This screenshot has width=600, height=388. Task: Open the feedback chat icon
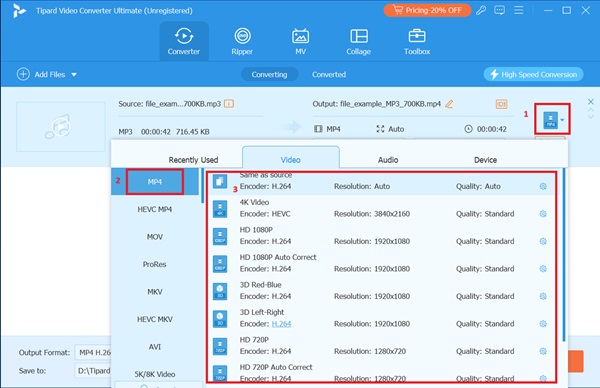tap(499, 10)
